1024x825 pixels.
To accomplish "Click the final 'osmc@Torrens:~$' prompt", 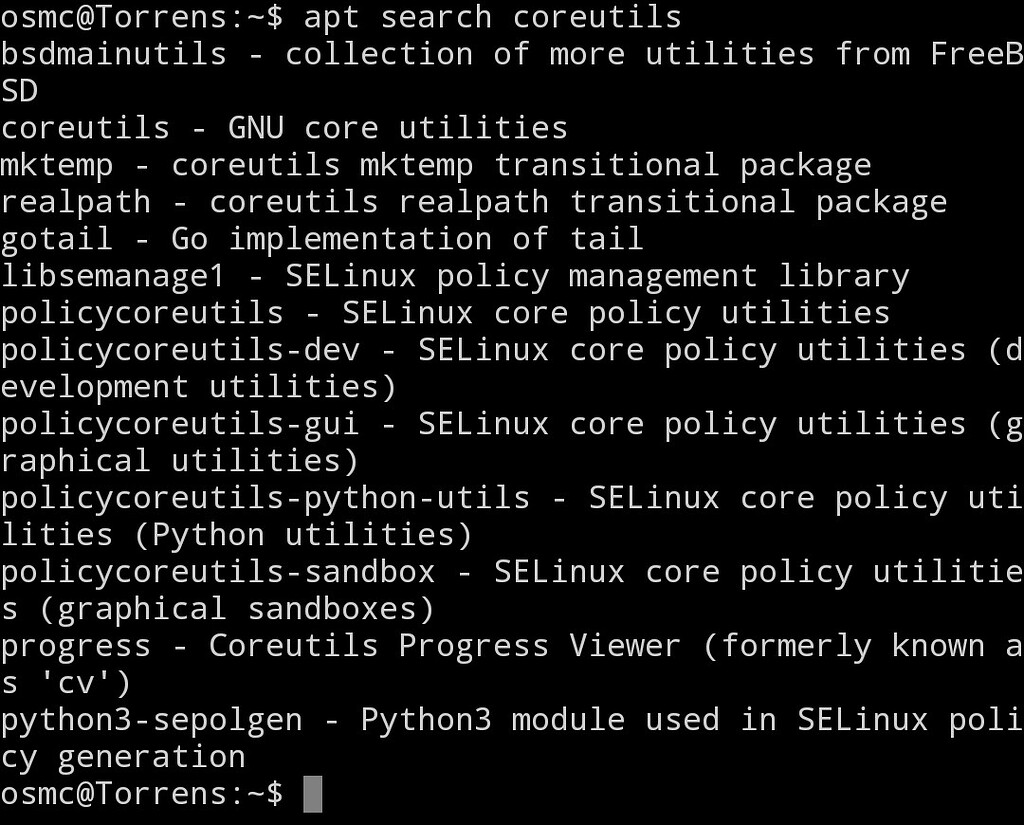I will (142, 794).
